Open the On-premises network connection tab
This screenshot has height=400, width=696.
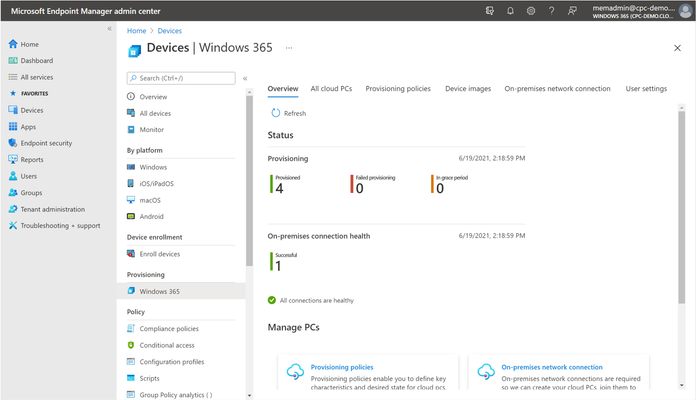click(557, 88)
